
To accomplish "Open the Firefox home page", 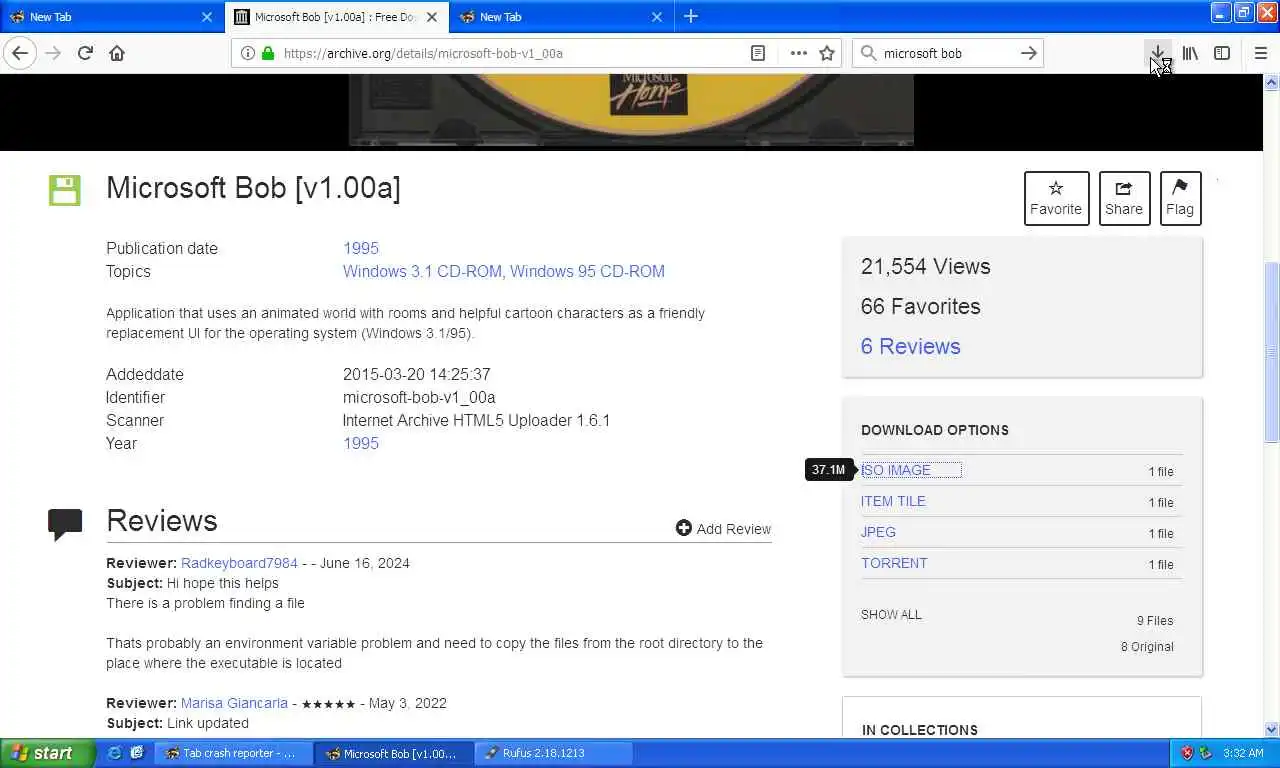I will pos(117,53).
